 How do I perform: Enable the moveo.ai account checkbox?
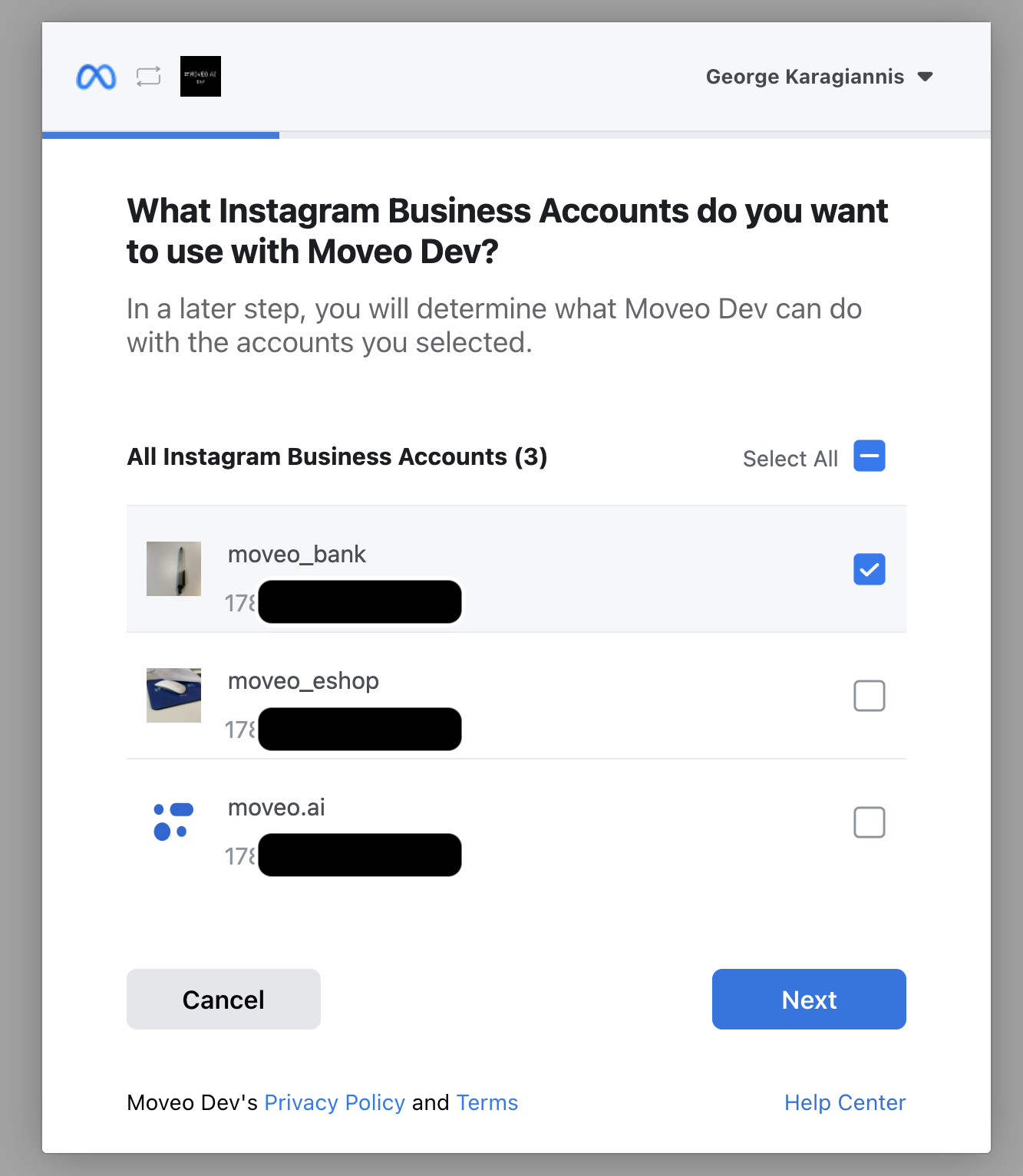[x=869, y=822]
